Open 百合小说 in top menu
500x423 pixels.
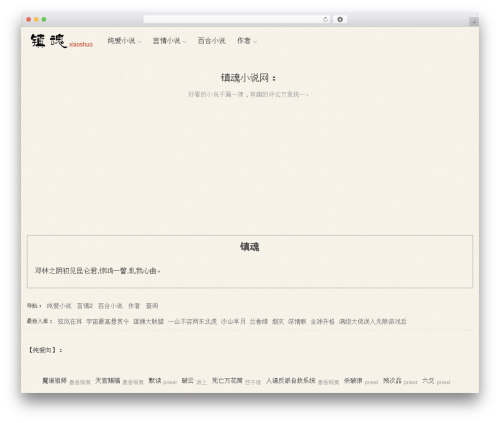212,41
